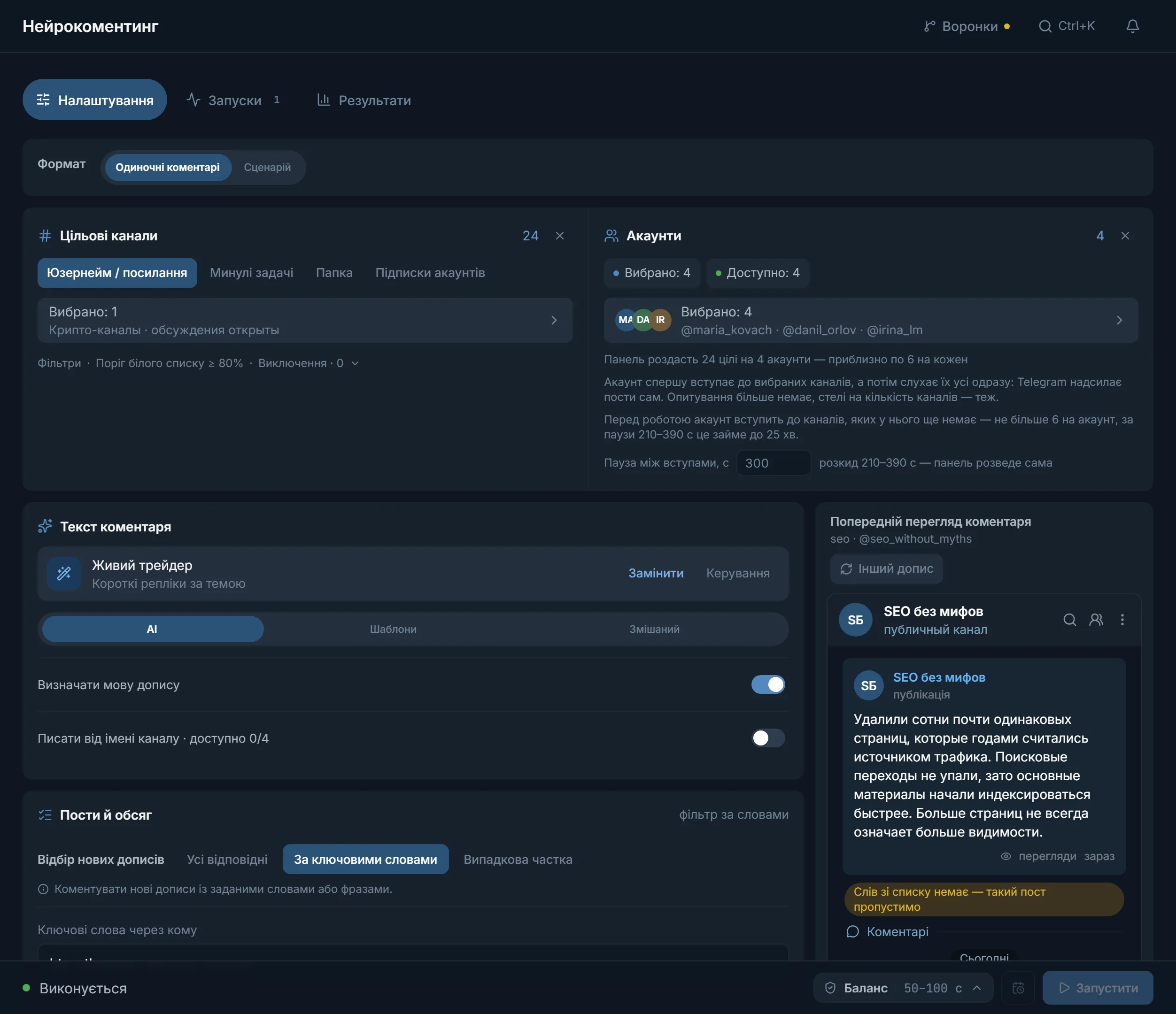Screen dimensions: 1176x1014
Task: Click the 24 channels count
Action: click(x=530, y=236)
